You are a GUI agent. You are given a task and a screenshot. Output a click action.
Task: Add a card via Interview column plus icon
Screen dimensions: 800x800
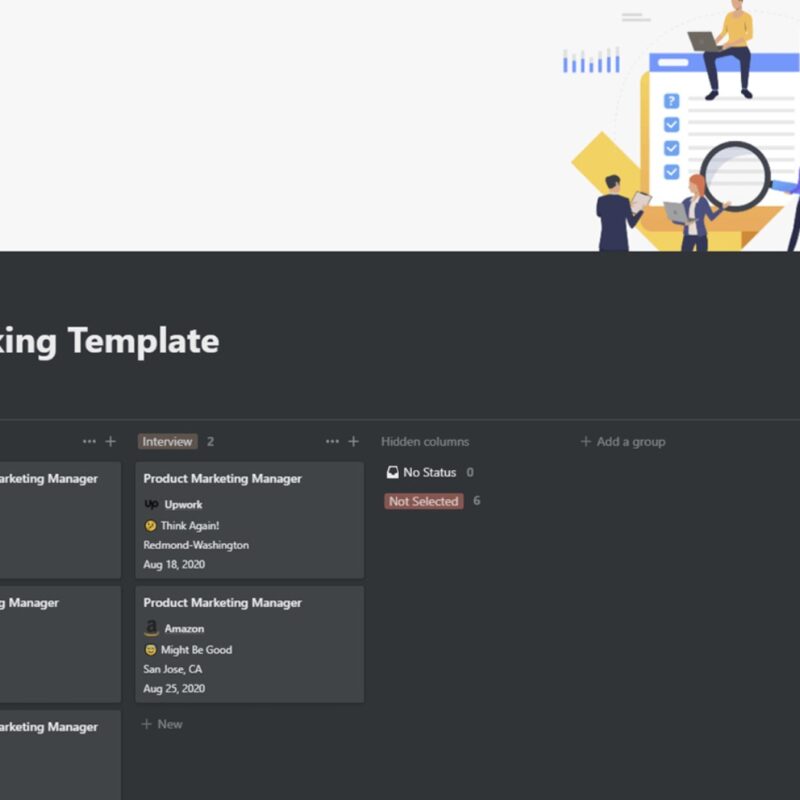(x=354, y=441)
